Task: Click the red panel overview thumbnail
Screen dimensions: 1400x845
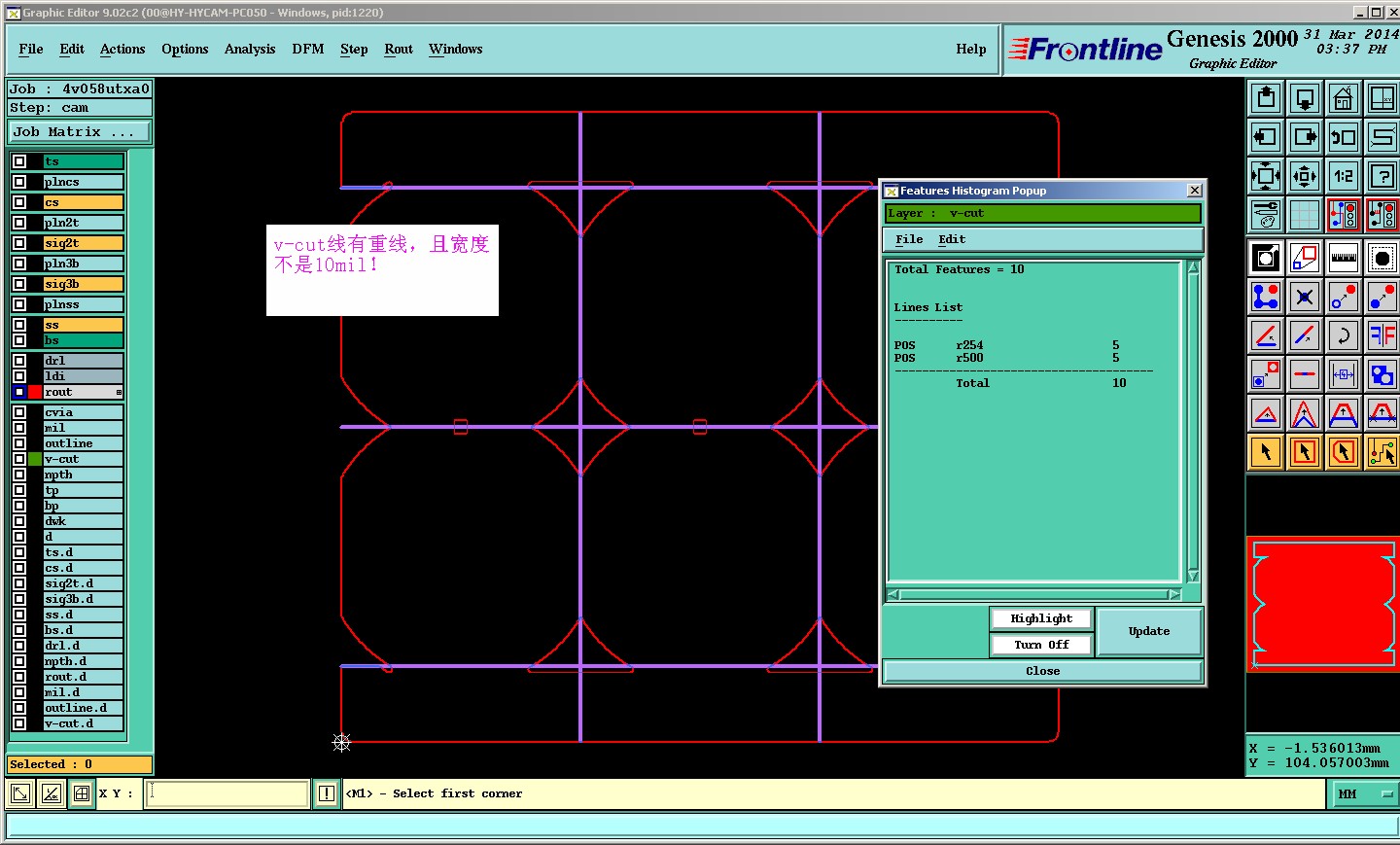Action: click(x=1323, y=604)
